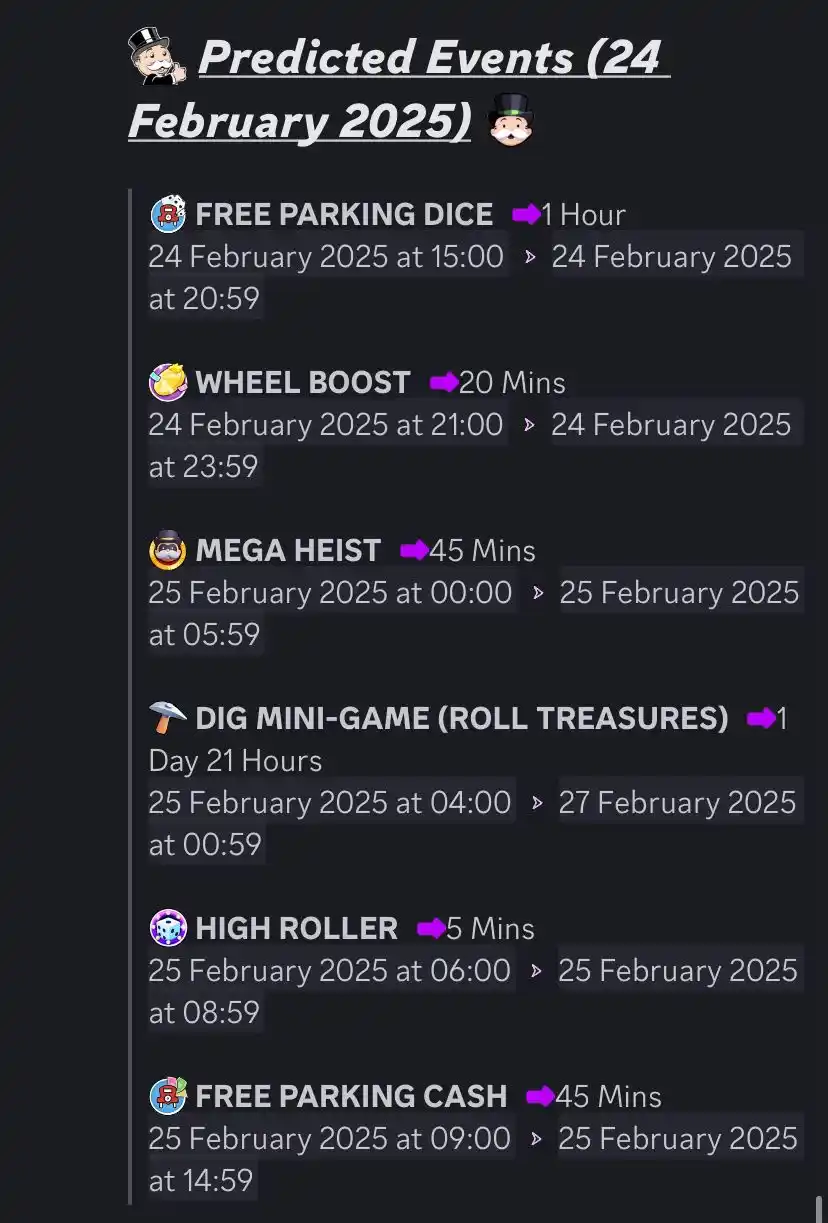
Task: Click the purple arrow next to Wheel Boost
Action: 444,382
